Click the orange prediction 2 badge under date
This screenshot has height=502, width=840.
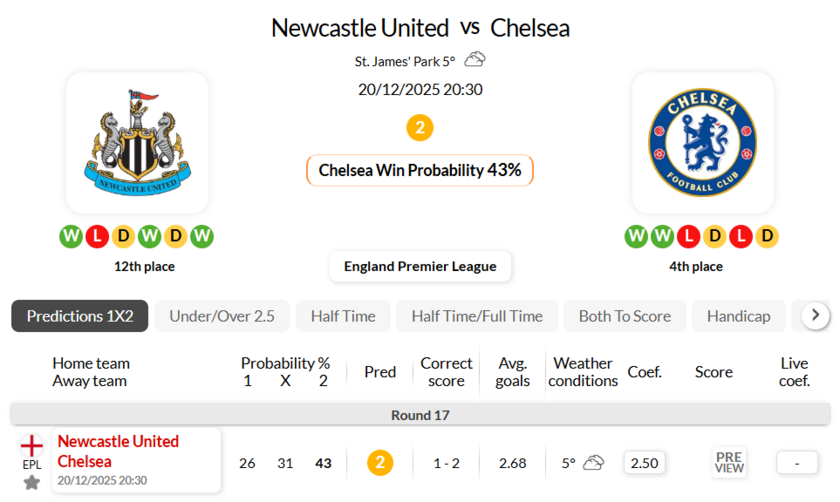tap(420, 128)
